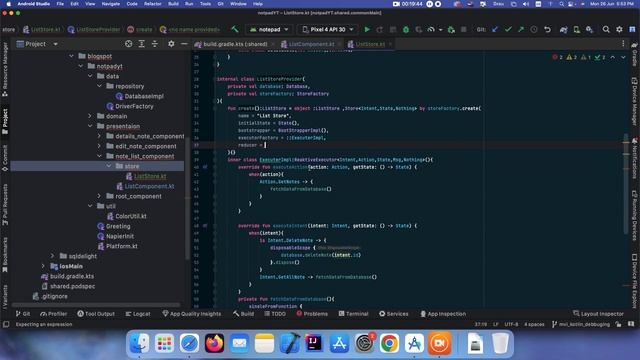Screen dimensions: 640x360
Task: Collapse the blogspot folder
Action: [71, 56]
